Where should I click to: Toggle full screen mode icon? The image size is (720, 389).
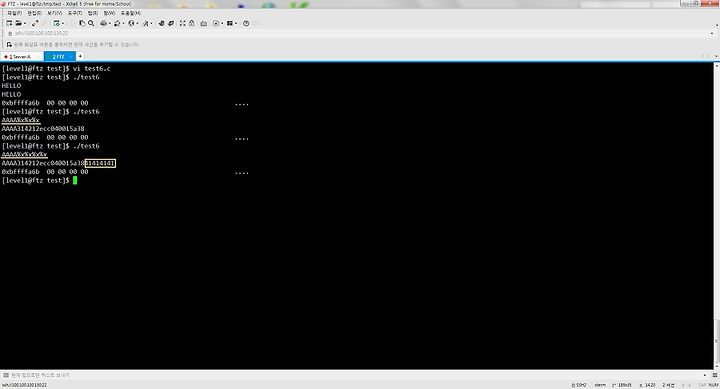(182, 23)
